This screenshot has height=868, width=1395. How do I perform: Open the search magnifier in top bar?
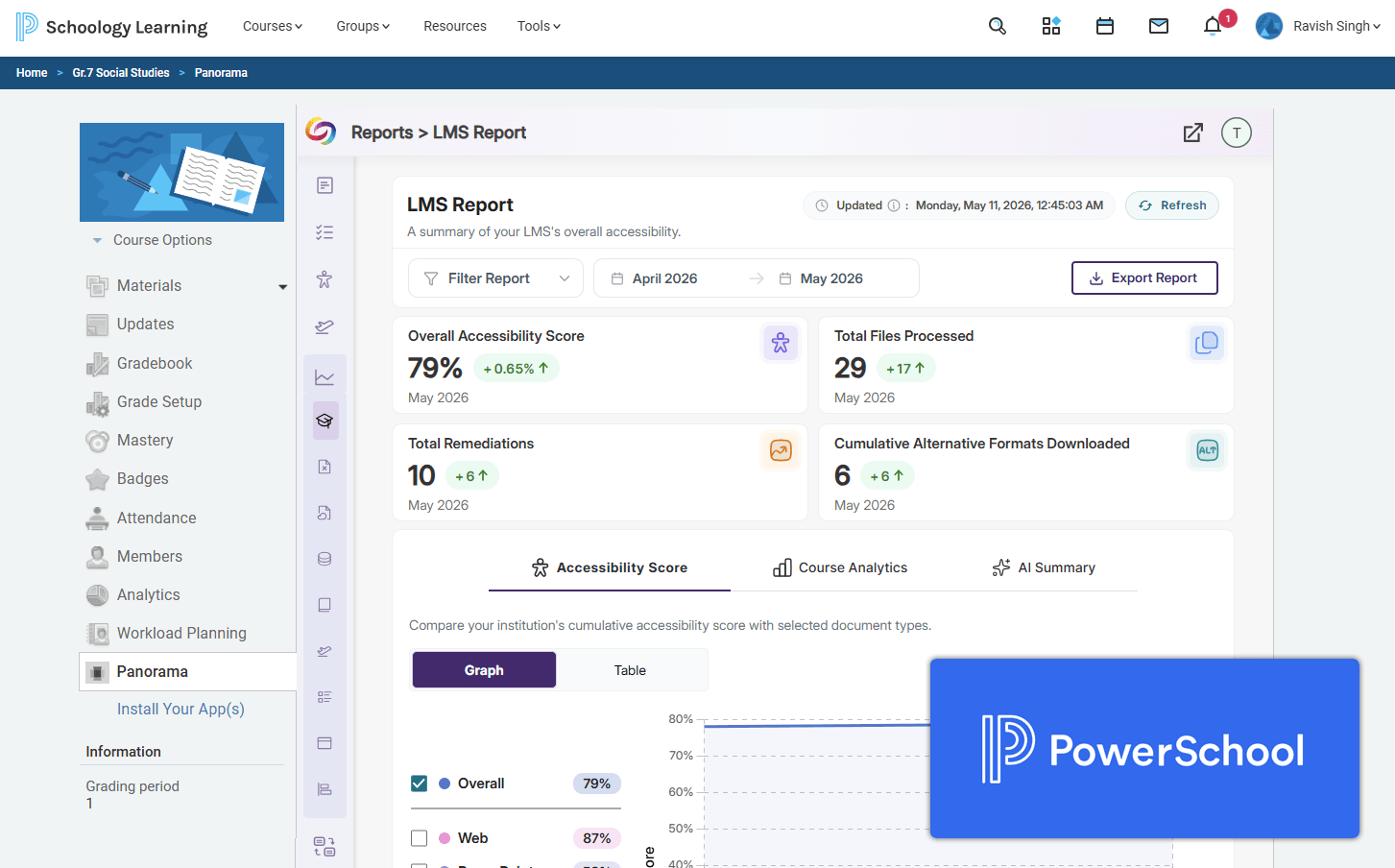998,26
